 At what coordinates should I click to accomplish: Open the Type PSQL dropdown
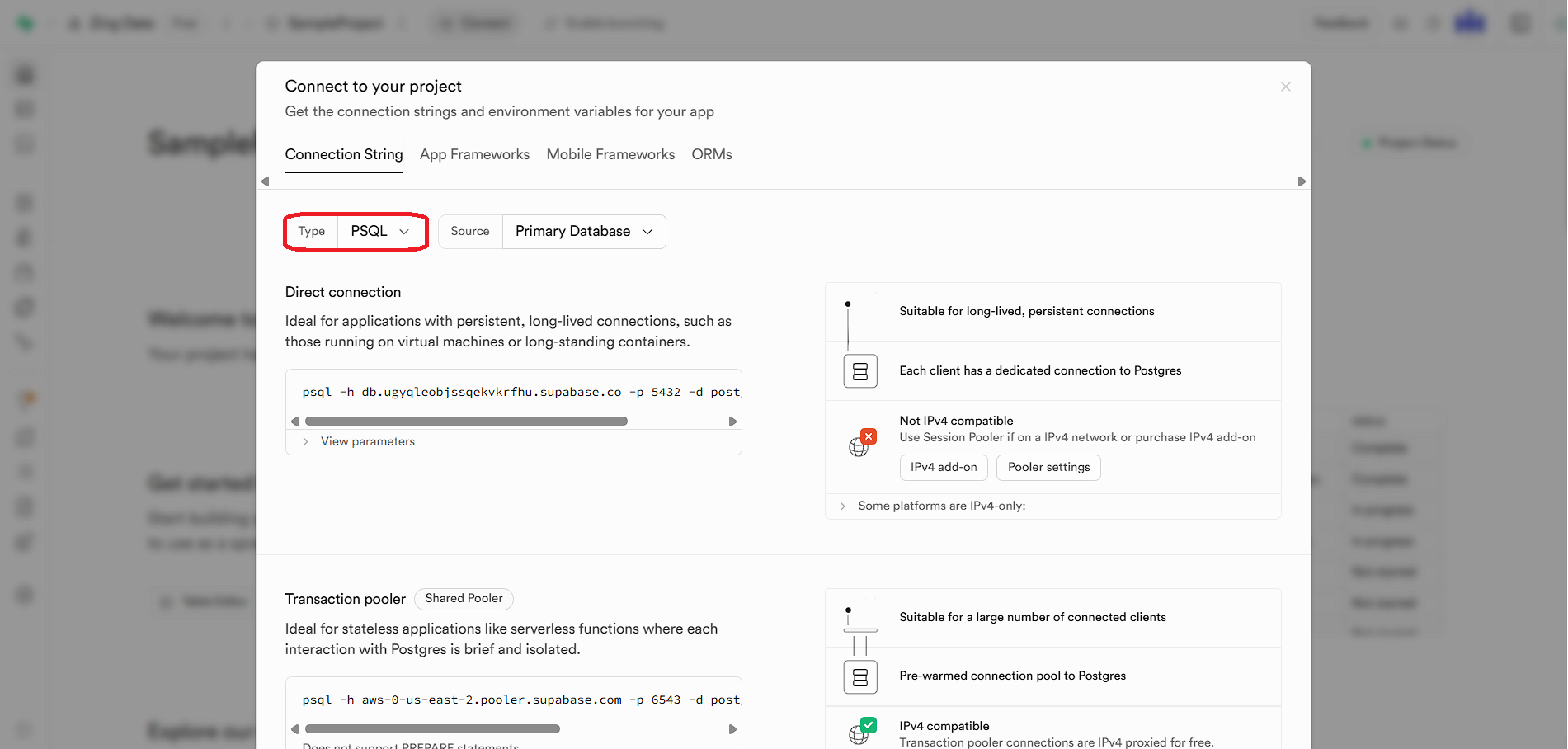[x=356, y=232]
